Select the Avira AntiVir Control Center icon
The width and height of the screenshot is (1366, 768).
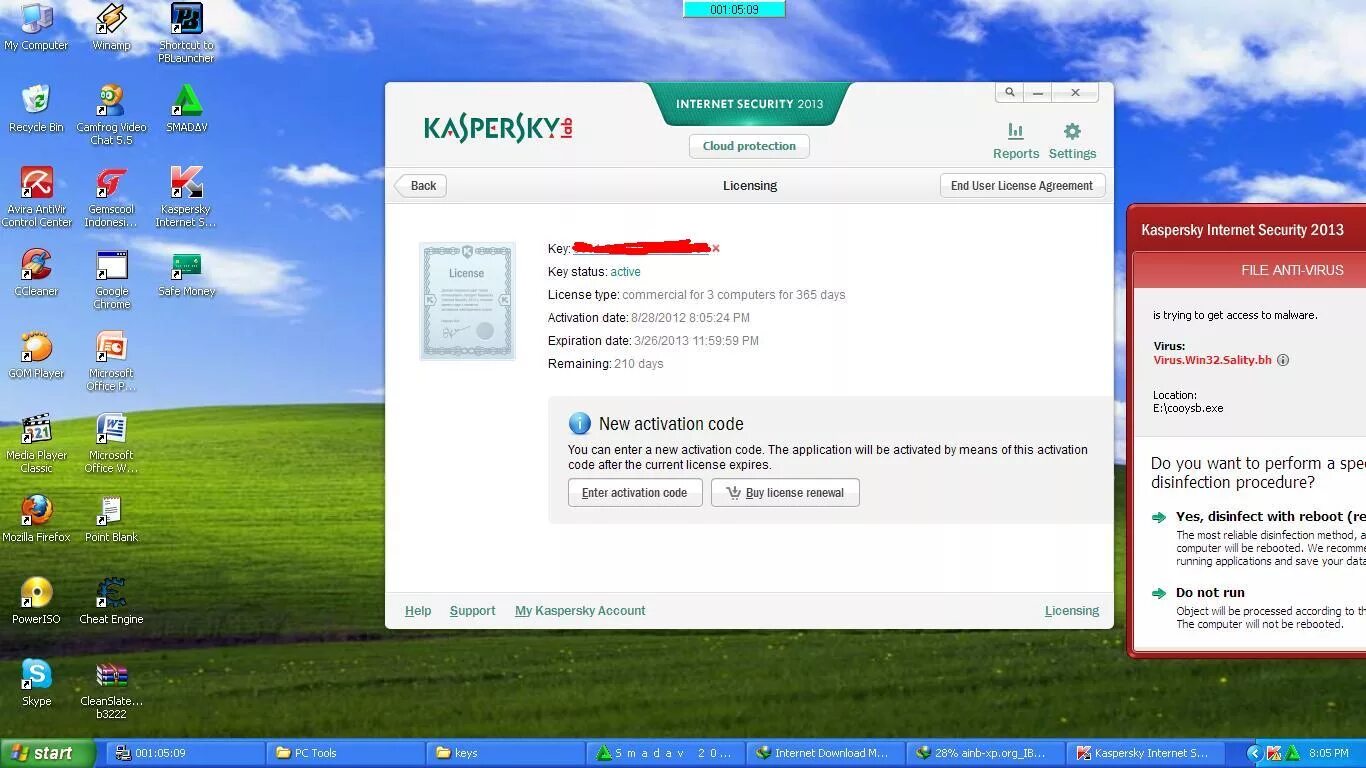(36, 197)
